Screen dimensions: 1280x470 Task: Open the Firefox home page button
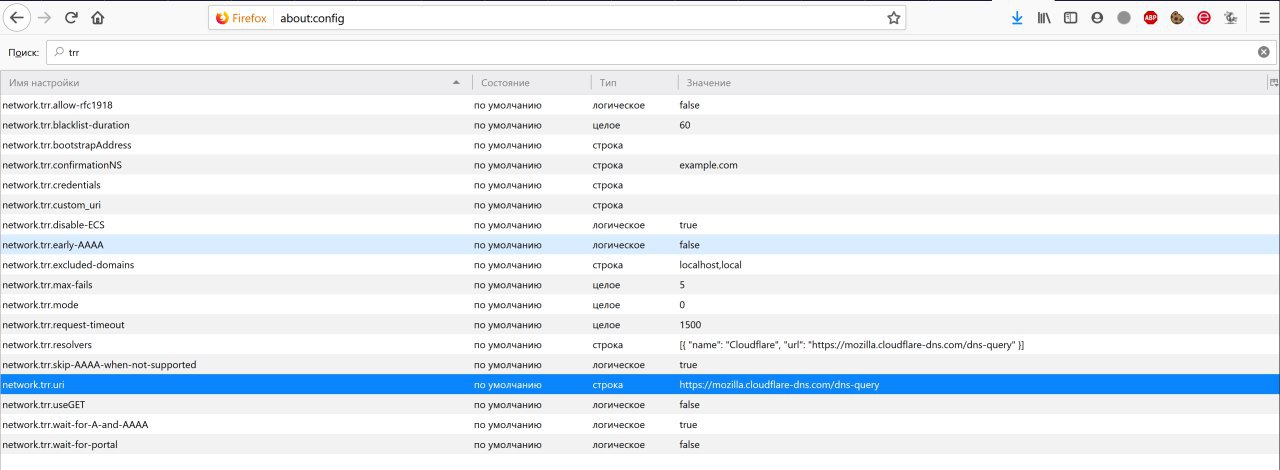(97, 18)
